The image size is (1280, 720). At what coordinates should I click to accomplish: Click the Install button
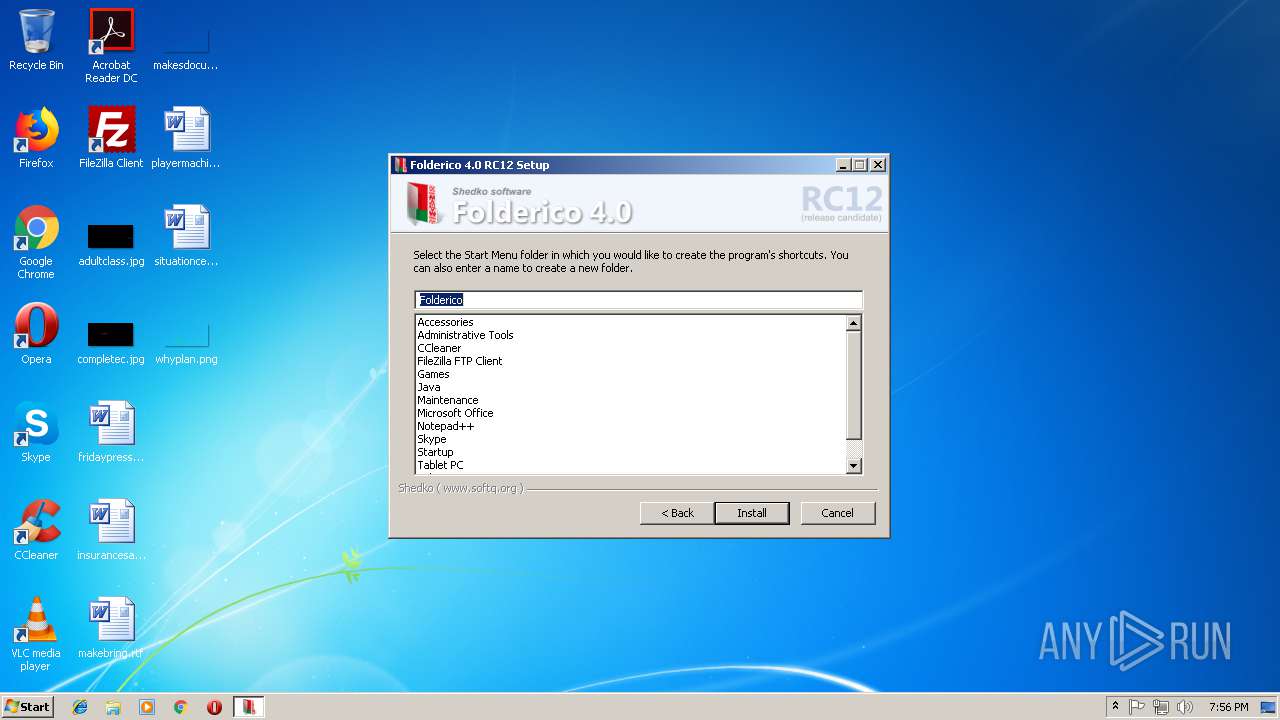coord(752,513)
